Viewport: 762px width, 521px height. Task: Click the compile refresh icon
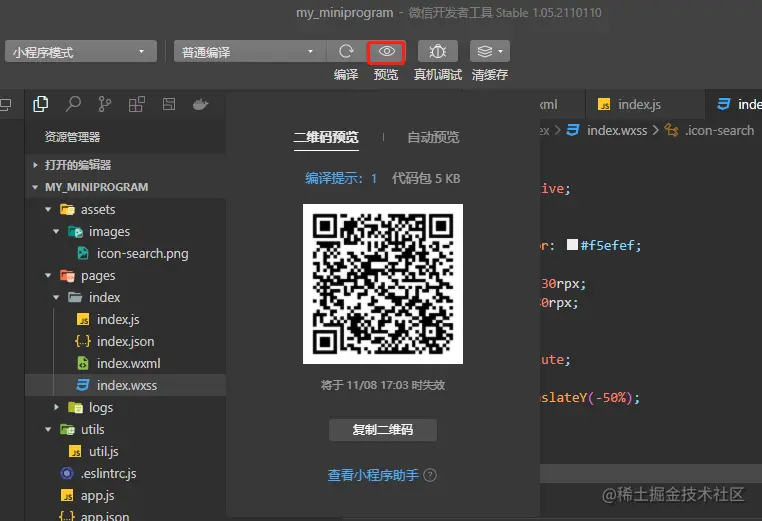point(346,51)
